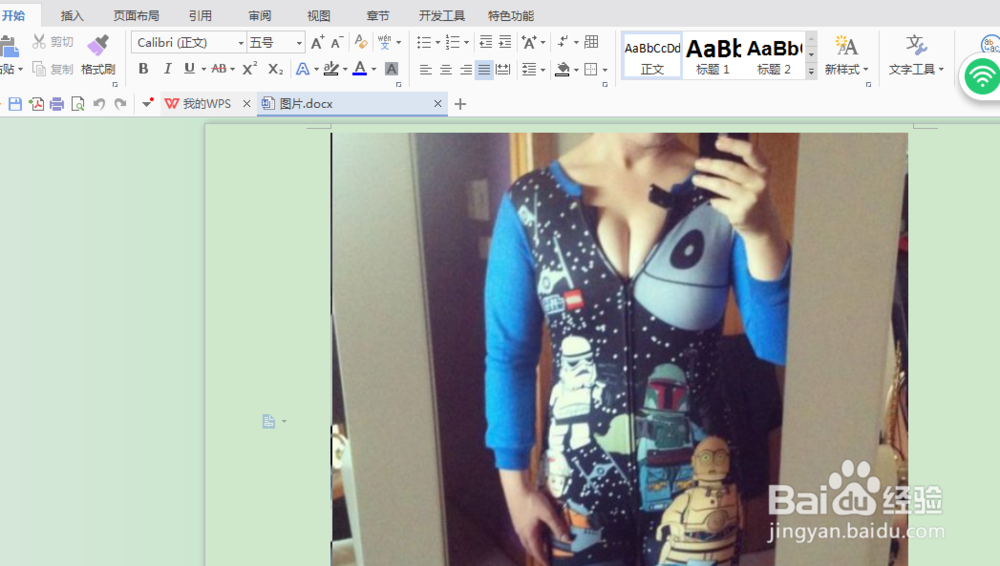The image size is (1000, 566).
Task: Open the 页面布局 (Page Layout) tab
Action: pyautogui.click(x=136, y=15)
